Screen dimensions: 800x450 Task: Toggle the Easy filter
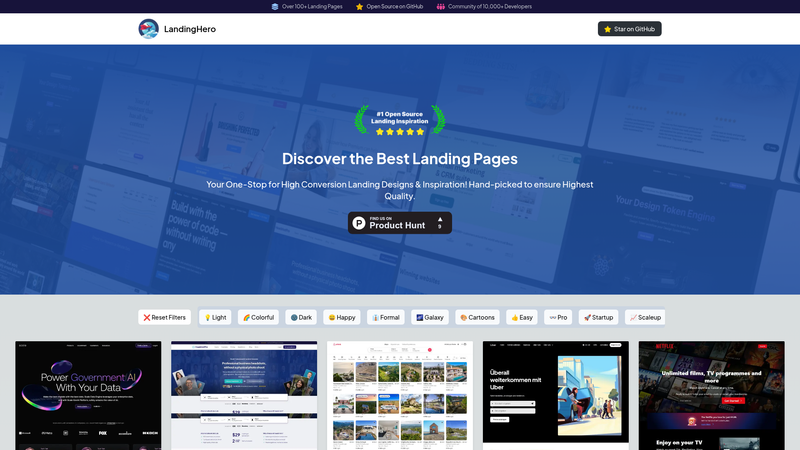click(x=522, y=317)
